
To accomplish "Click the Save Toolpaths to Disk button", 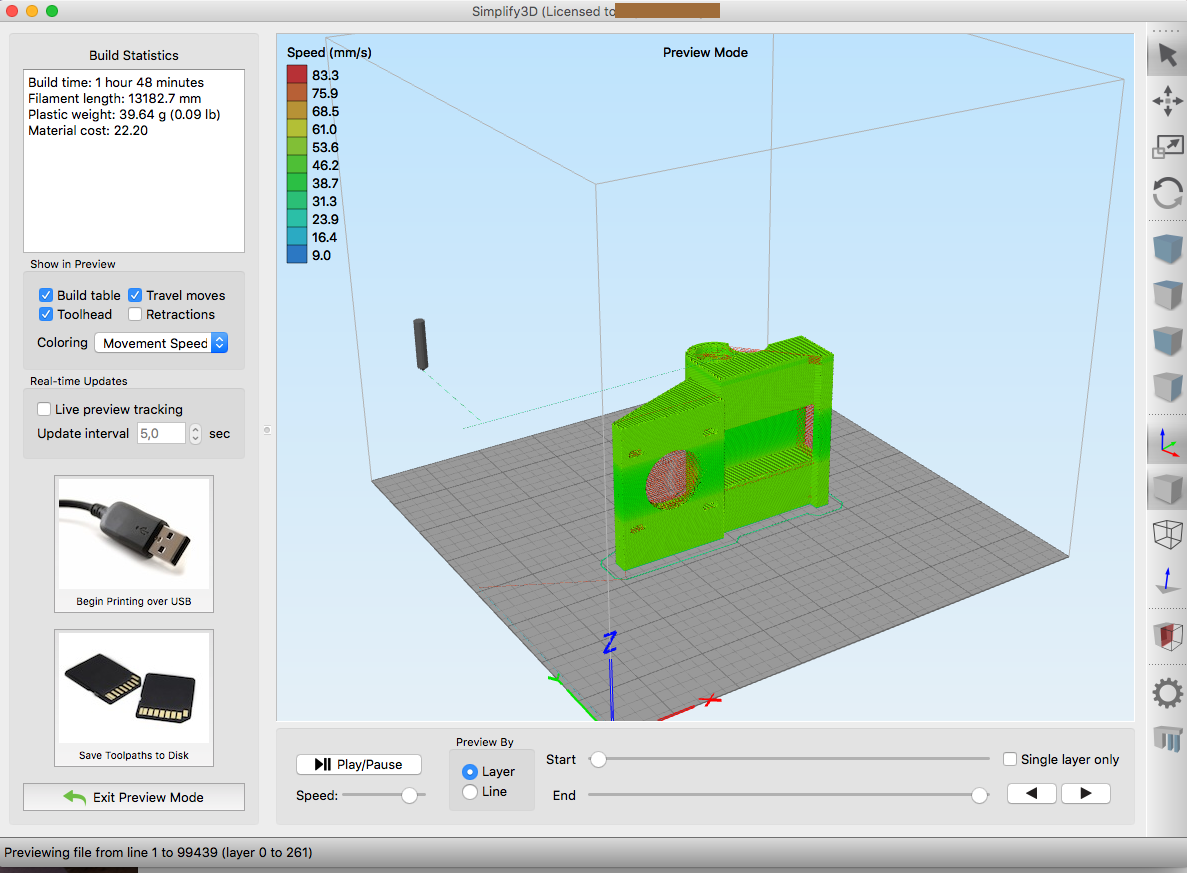I will 134,698.
